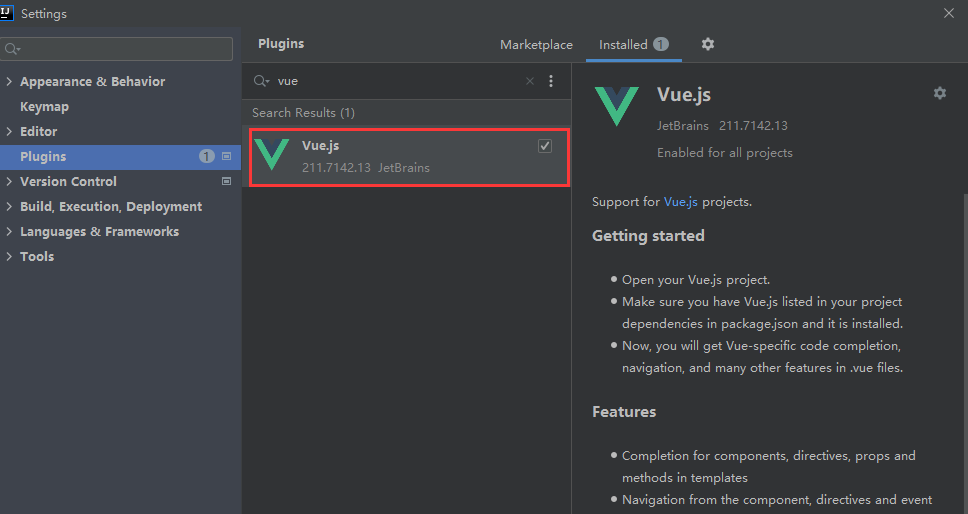The image size is (968, 514).
Task: Open the Vue.js hyperlink in description
Action: click(x=681, y=201)
